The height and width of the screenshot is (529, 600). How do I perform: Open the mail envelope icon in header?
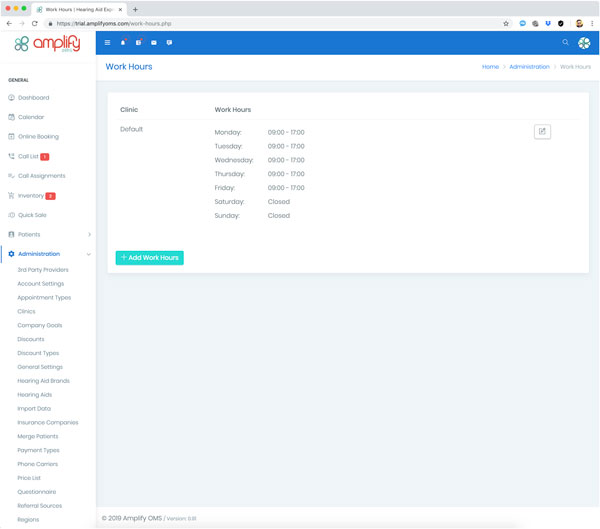point(154,43)
